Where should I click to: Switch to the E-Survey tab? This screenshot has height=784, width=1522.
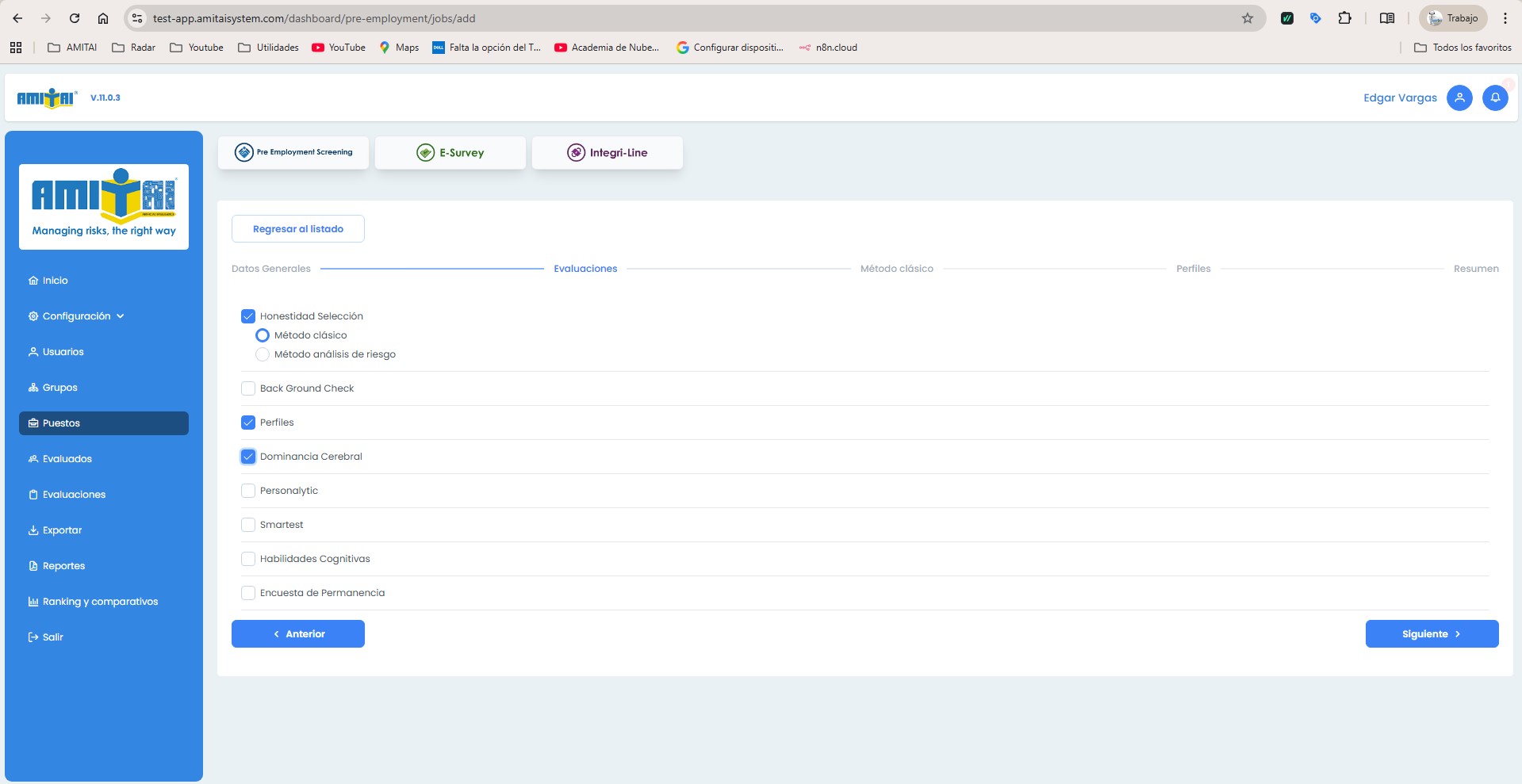(450, 152)
